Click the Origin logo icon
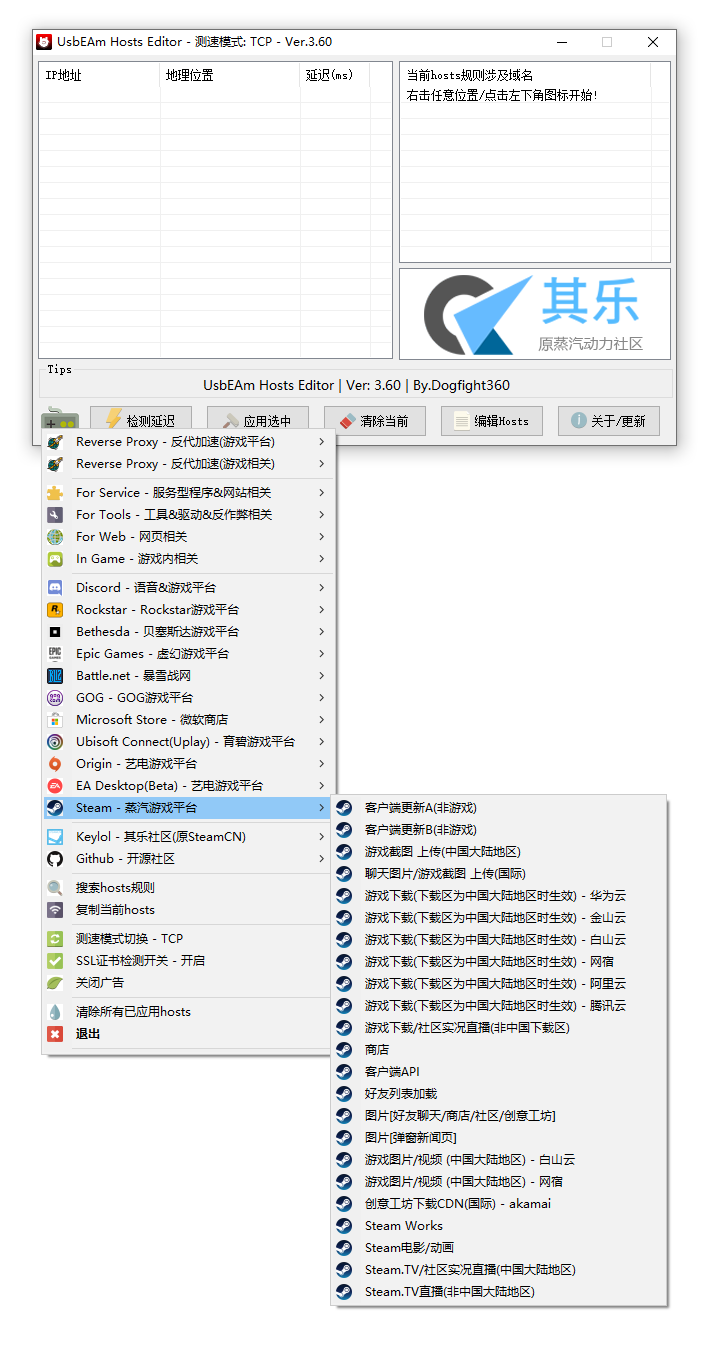This screenshot has height=1345, width=717. coord(56,764)
